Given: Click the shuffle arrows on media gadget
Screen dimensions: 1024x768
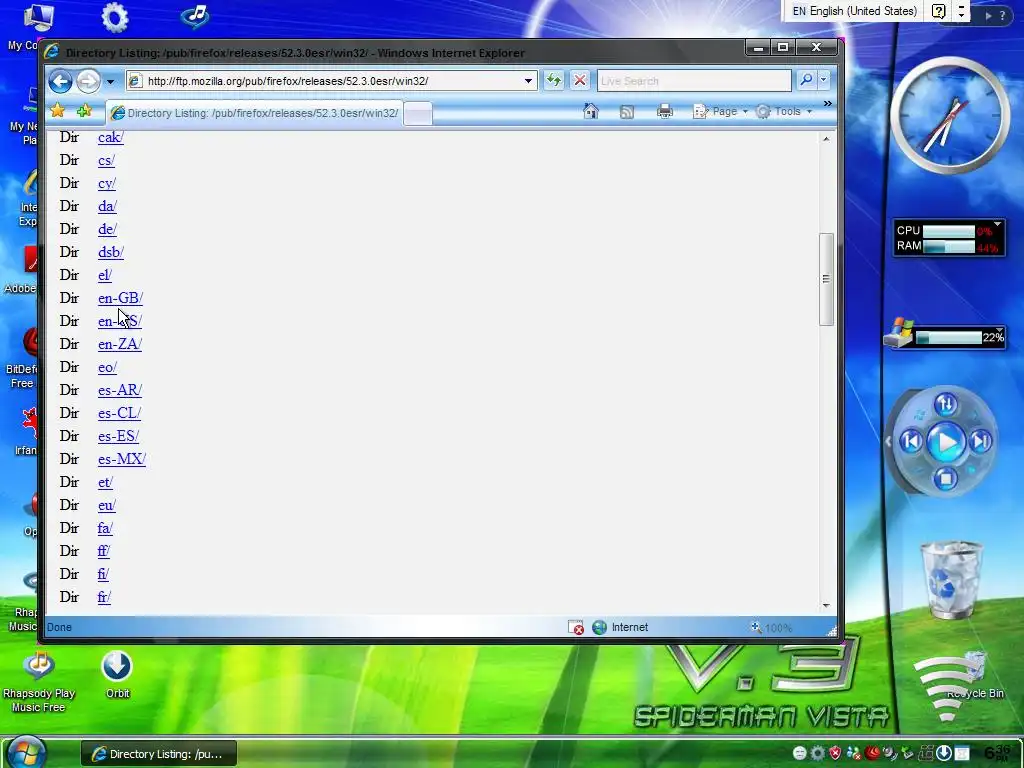Looking at the screenshot, I should pyautogui.click(x=946, y=404).
